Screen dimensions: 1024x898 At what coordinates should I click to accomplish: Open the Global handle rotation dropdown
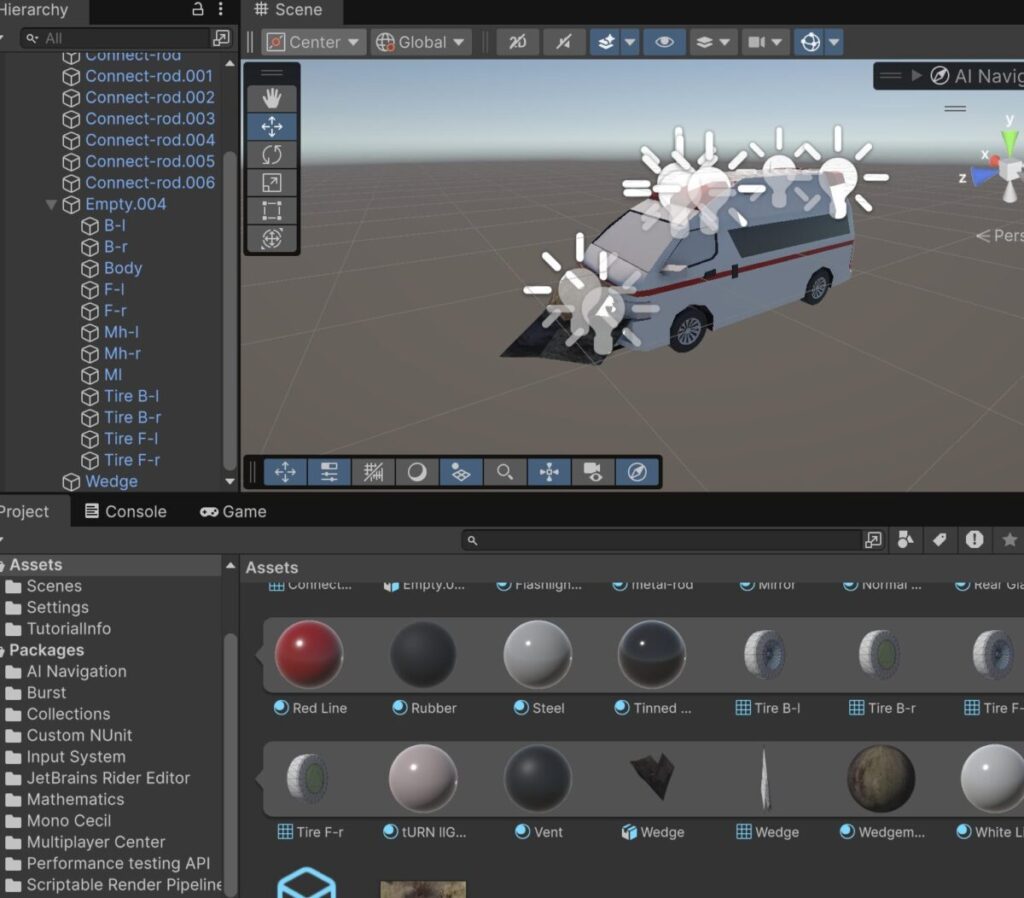click(420, 42)
